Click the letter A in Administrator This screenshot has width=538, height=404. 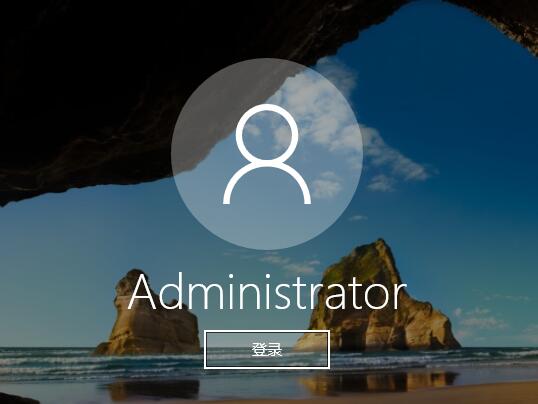(x=142, y=292)
